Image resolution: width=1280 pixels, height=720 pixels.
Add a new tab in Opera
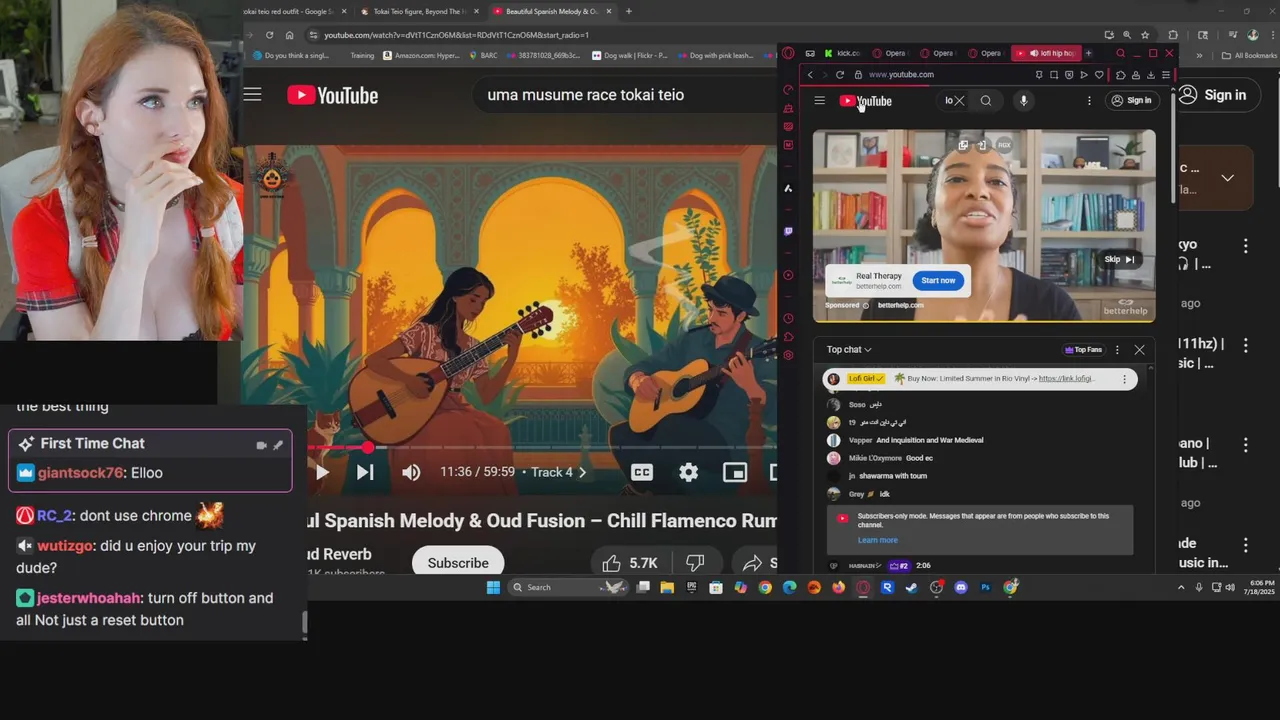click(1089, 53)
